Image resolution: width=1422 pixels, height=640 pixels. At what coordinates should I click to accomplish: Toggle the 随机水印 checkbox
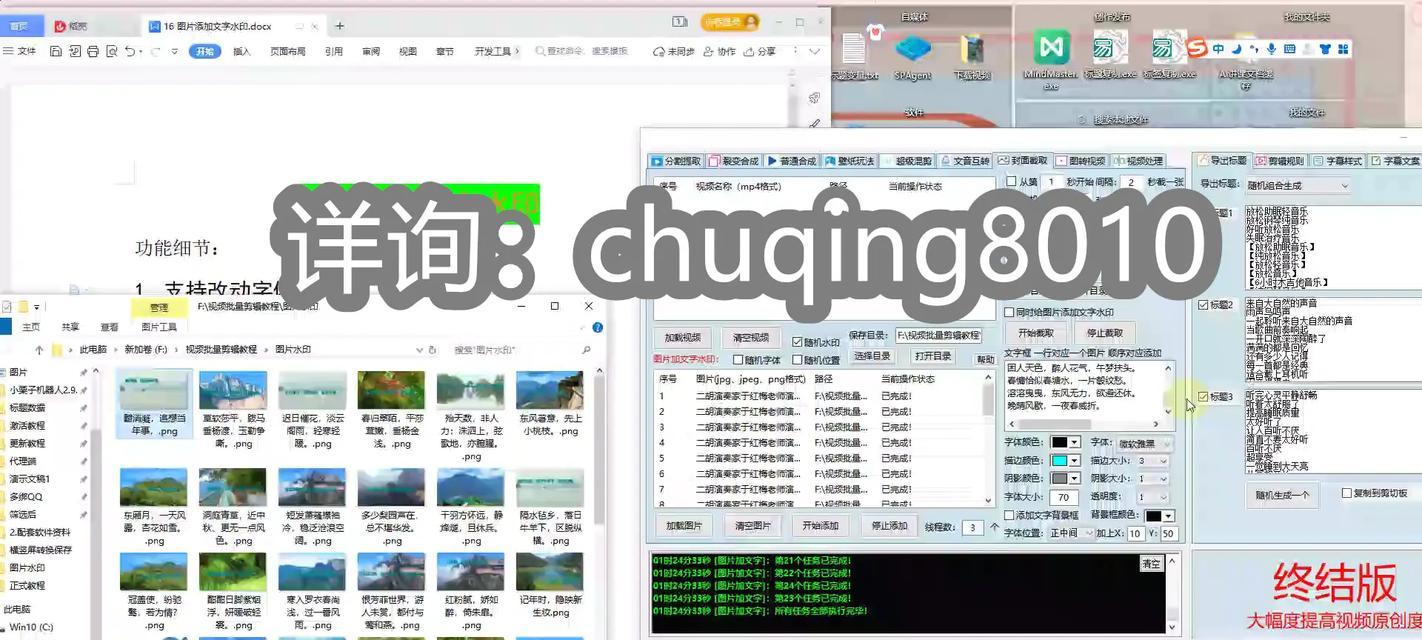coord(798,341)
